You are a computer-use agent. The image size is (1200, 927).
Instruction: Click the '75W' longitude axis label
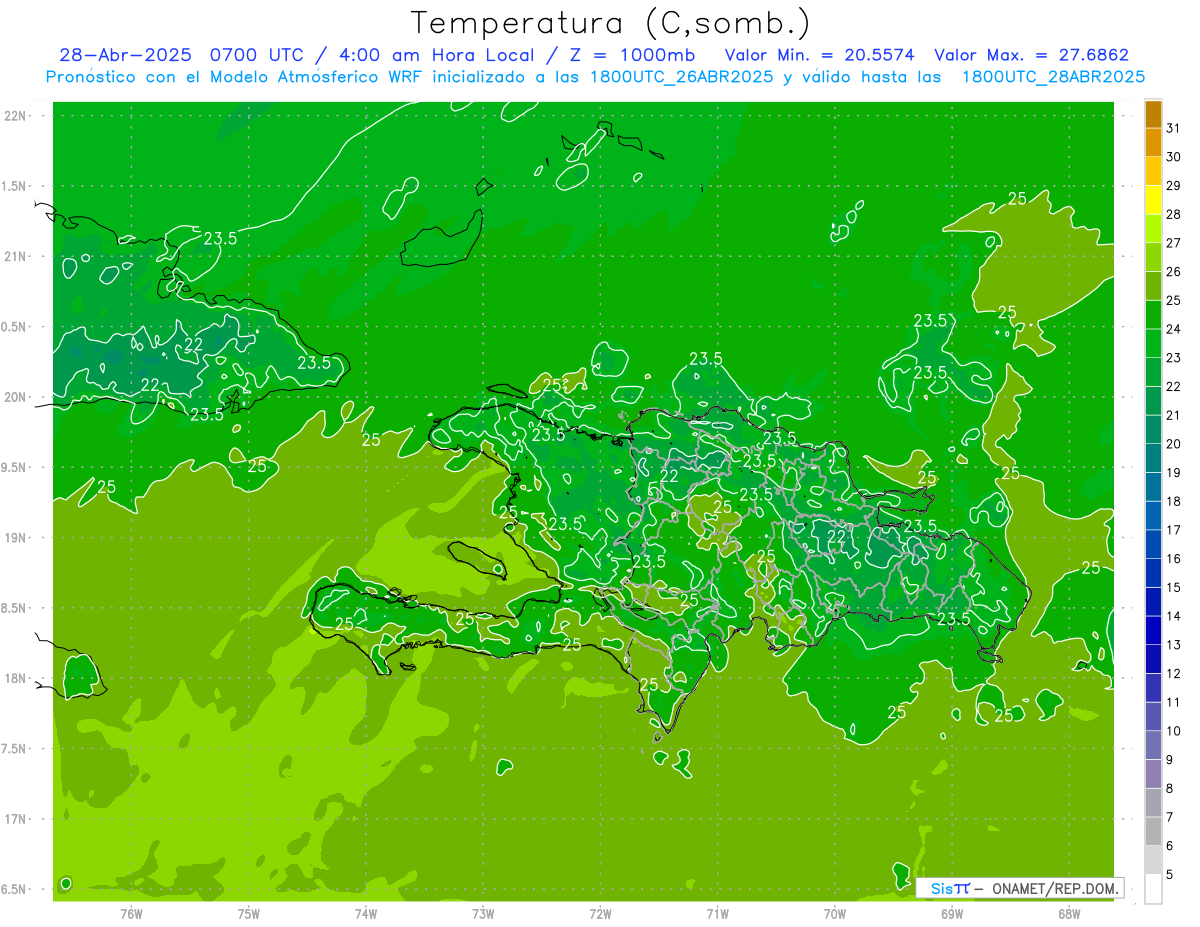(248, 913)
